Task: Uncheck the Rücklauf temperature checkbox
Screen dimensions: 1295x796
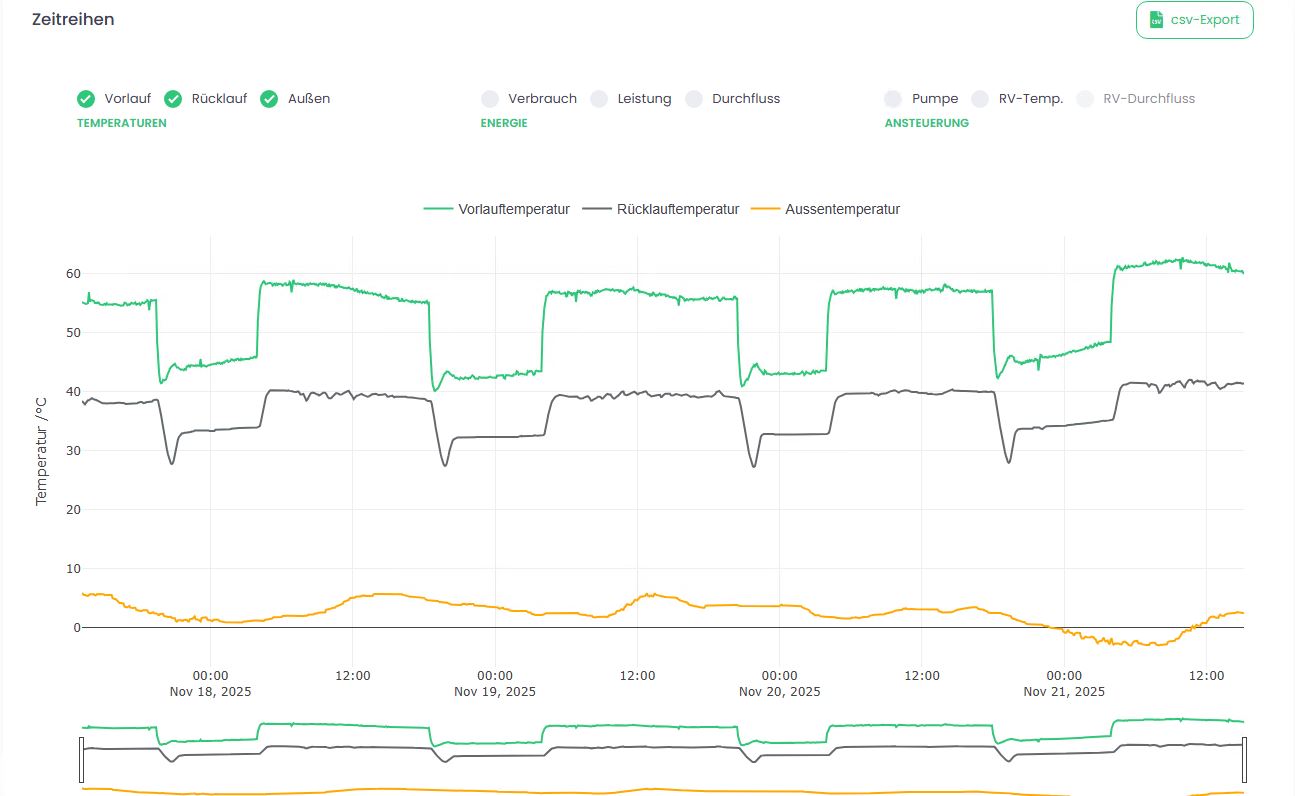Action: pyautogui.click(x=173, y=99)
